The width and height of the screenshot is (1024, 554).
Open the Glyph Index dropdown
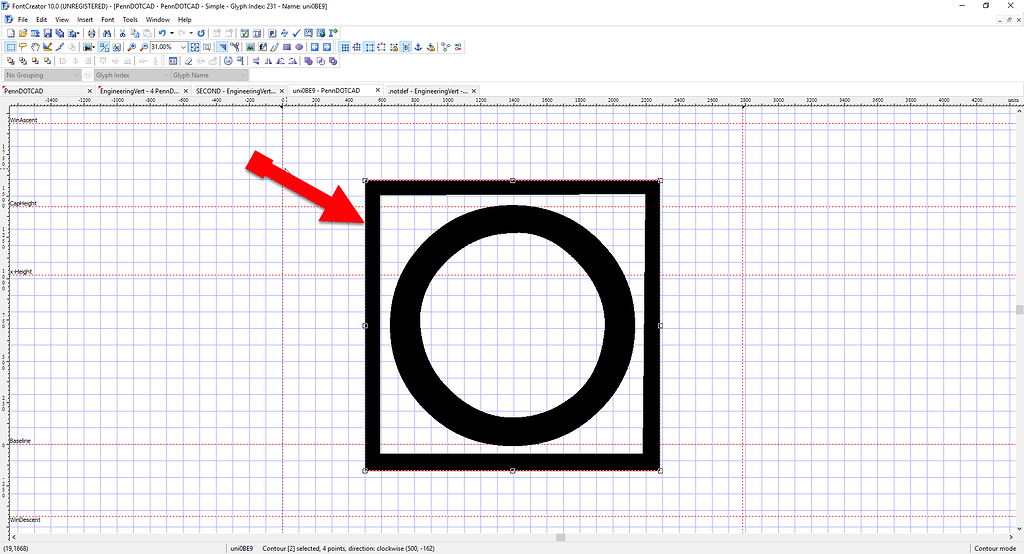[x=132, y=75]
